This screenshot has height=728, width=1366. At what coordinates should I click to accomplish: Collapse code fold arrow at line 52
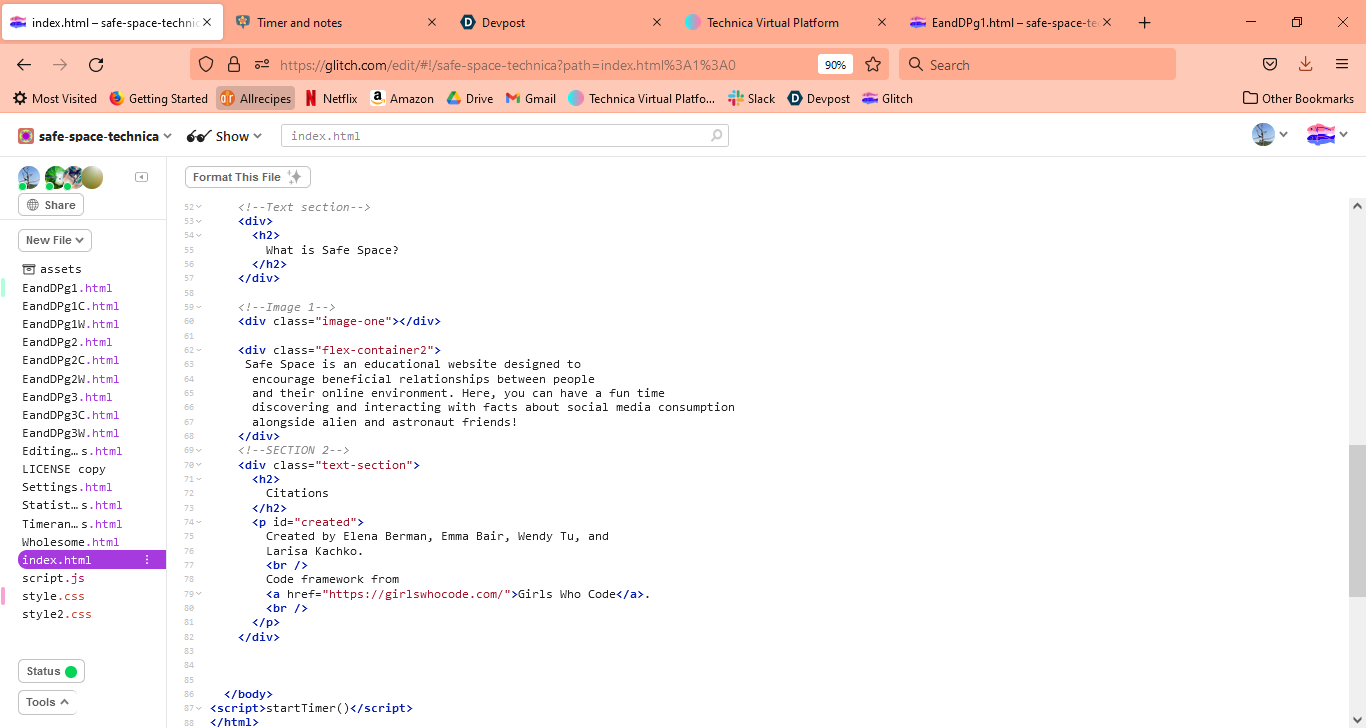[x=199, y=207]
